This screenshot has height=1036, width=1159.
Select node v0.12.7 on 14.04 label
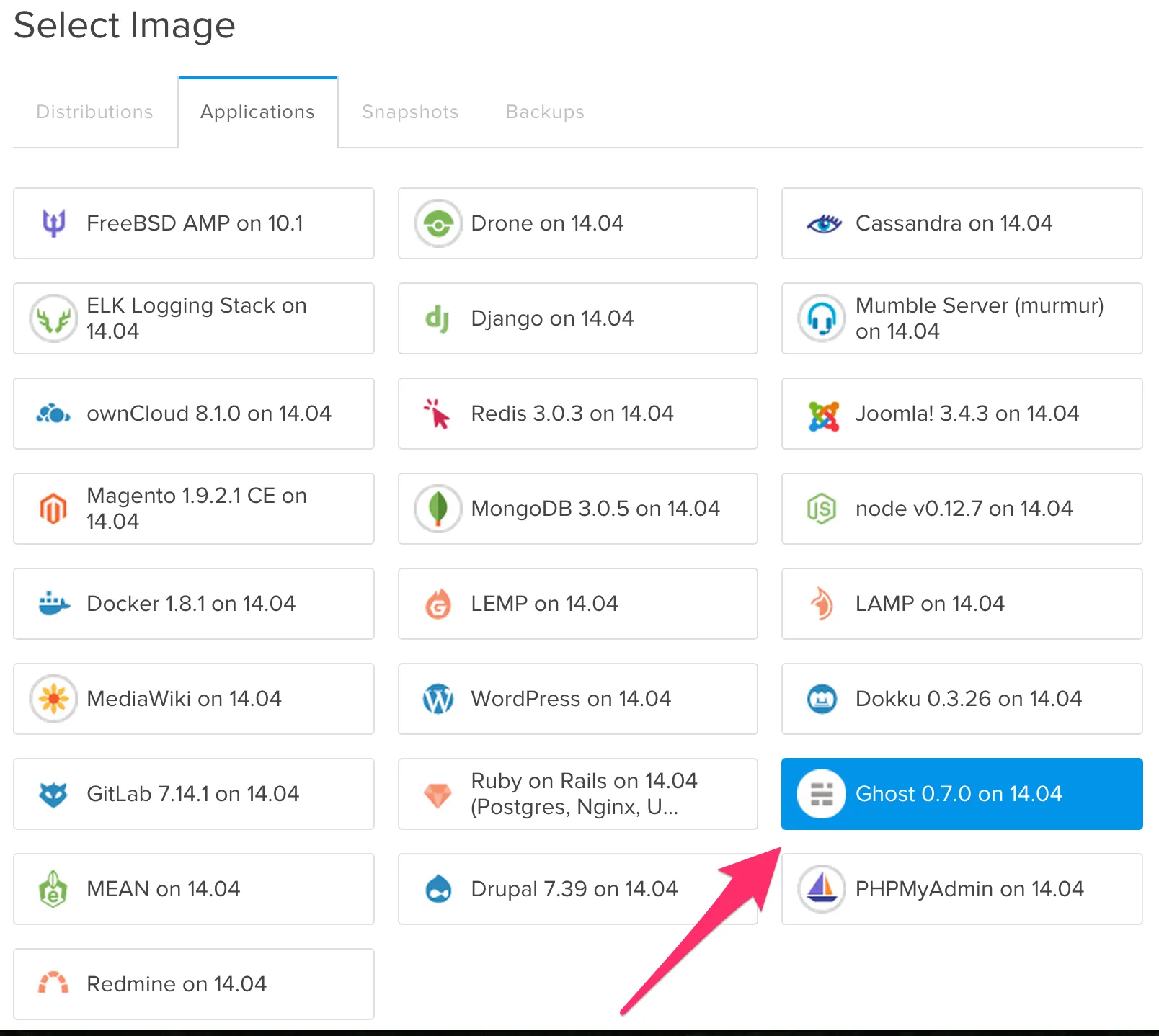coord(964,509)
